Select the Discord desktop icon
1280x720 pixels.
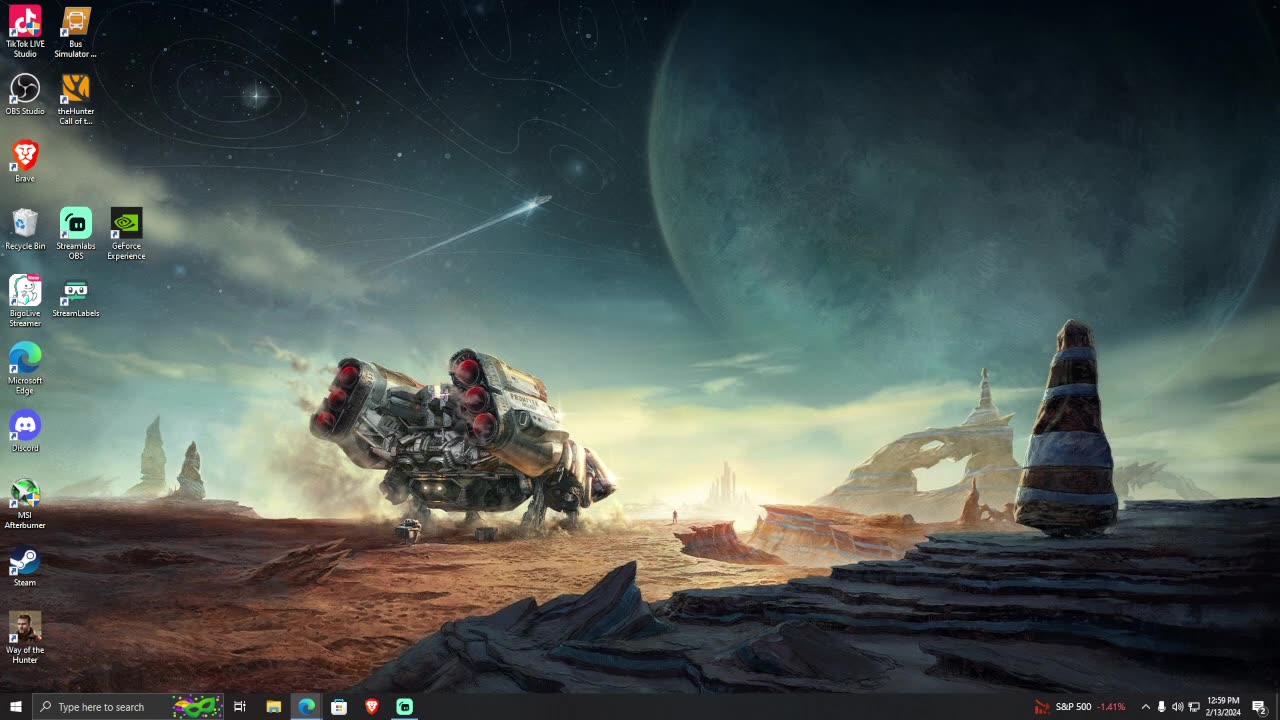pyautogui.click(x=25, y=431)
